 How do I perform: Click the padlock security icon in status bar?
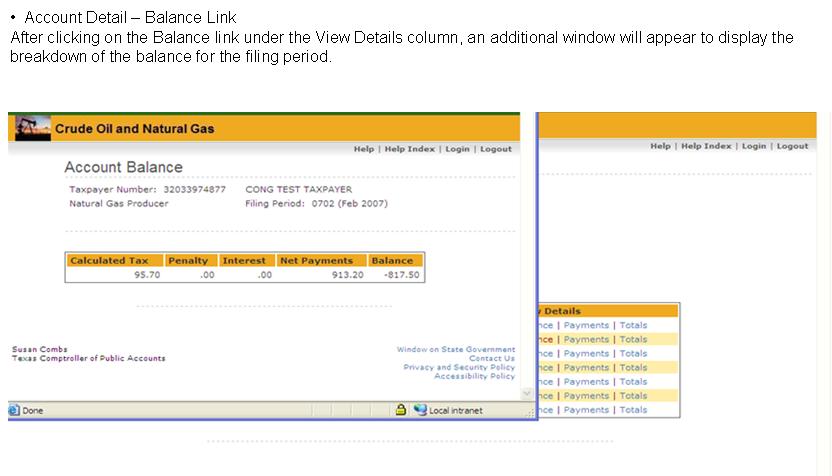[x=400, y=410]
